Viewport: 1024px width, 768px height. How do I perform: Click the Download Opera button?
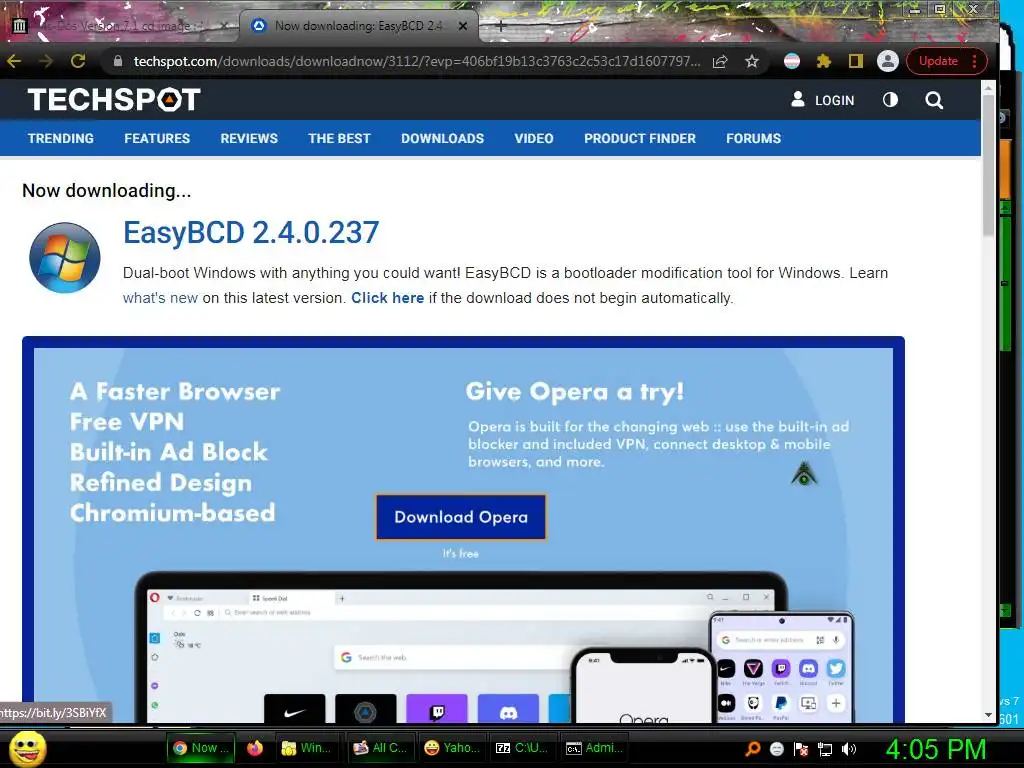pos(460,517)
